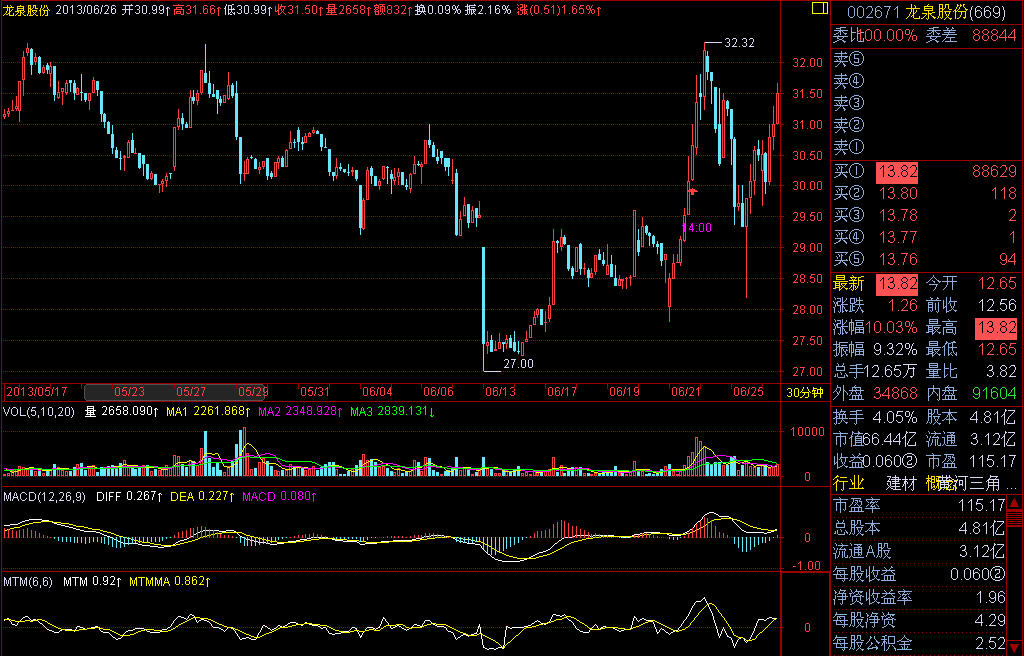Click the 27.00 low price marker

coord(518,364)
